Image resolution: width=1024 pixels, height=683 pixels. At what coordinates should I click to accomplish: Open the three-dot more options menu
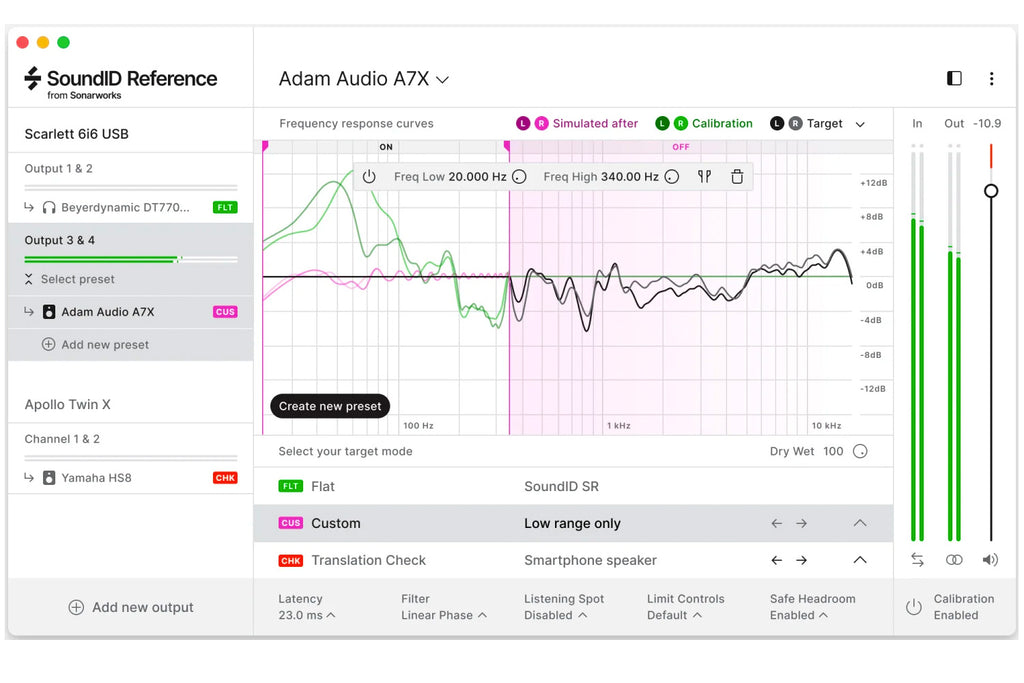point(991,78)
